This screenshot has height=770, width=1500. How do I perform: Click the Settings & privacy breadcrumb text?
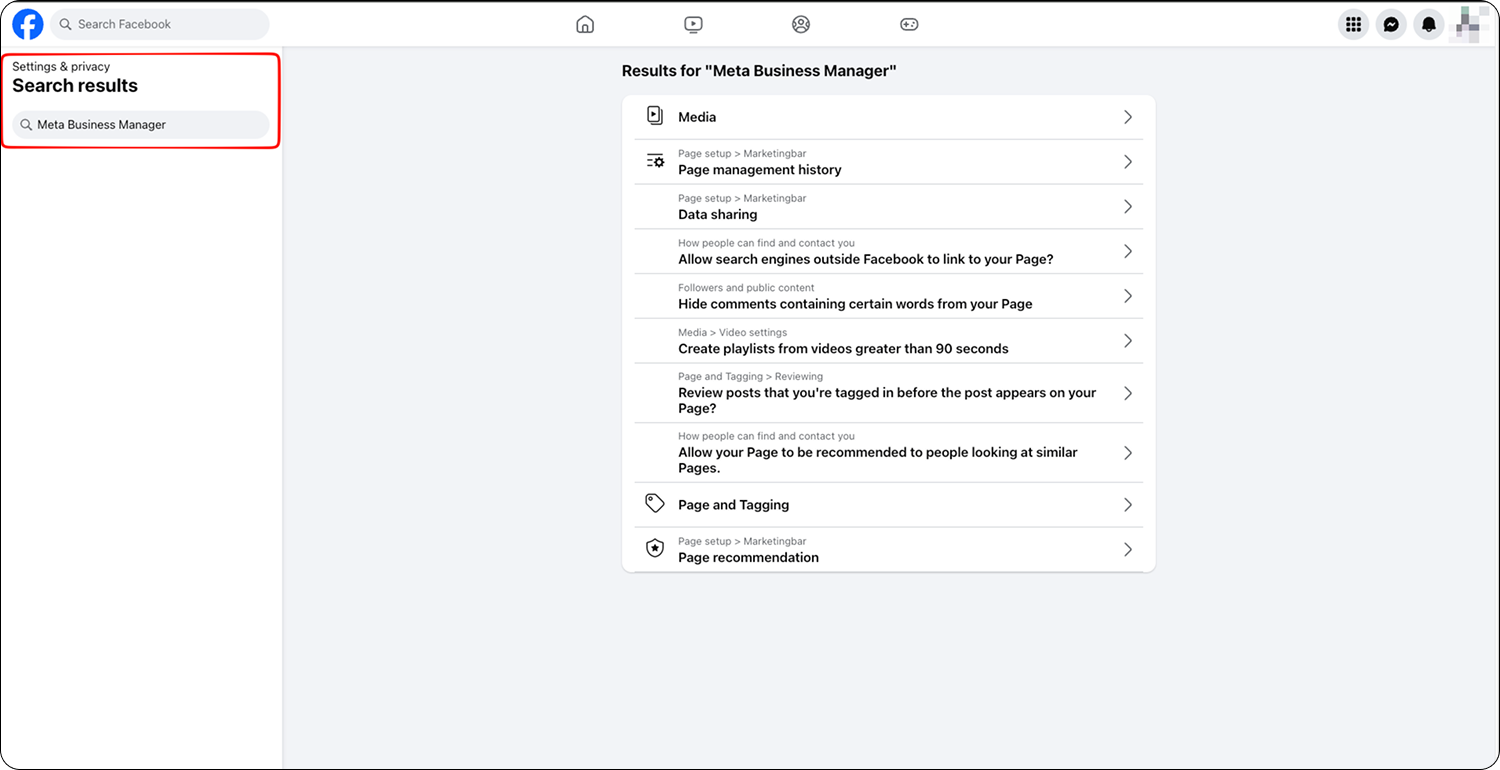coord(61,67)
